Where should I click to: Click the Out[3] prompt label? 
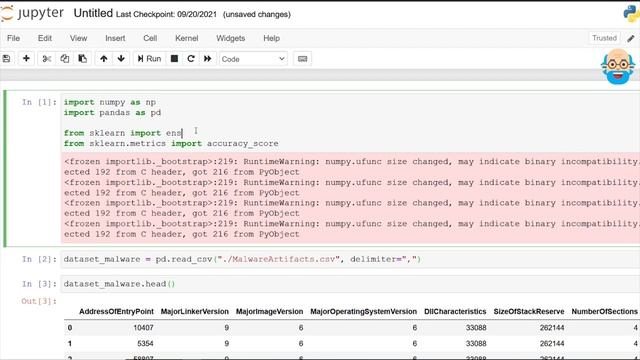point(39,301)
